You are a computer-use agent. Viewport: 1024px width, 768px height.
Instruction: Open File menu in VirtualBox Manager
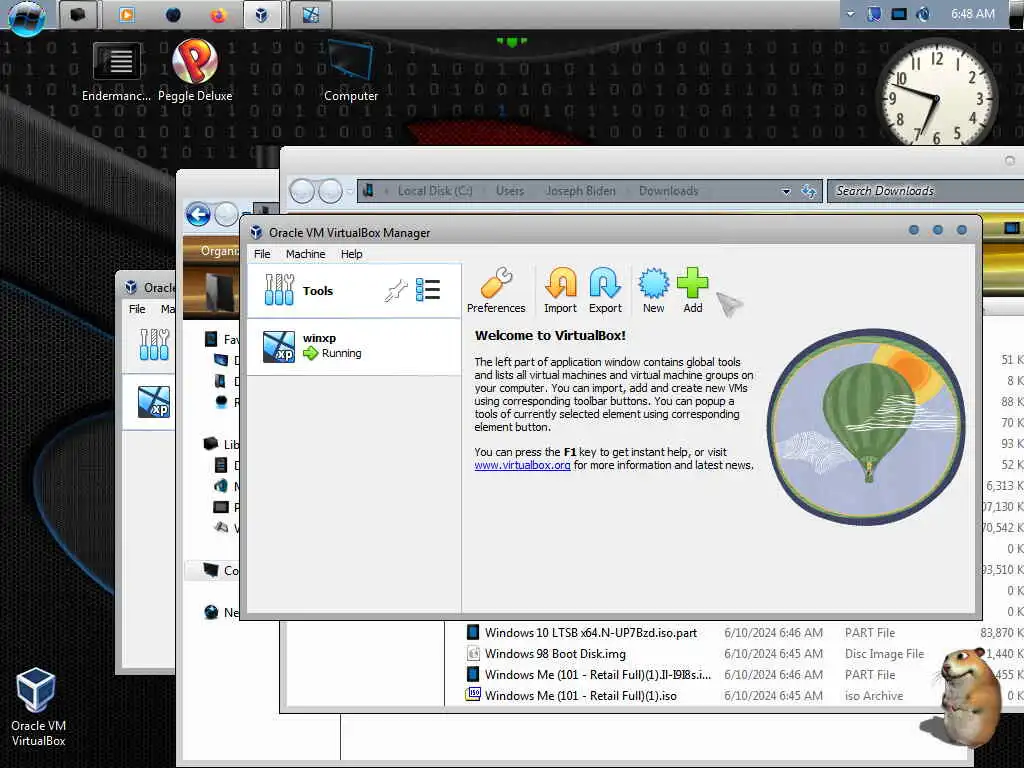(262, 254)
